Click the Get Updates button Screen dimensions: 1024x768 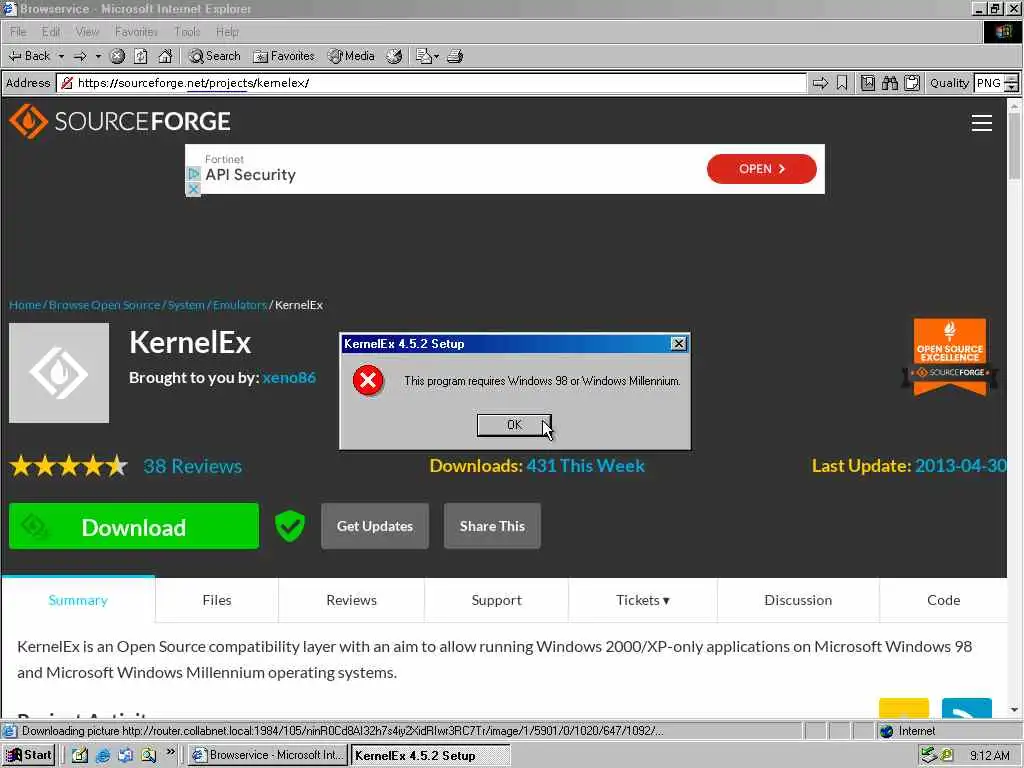point(375,526)
